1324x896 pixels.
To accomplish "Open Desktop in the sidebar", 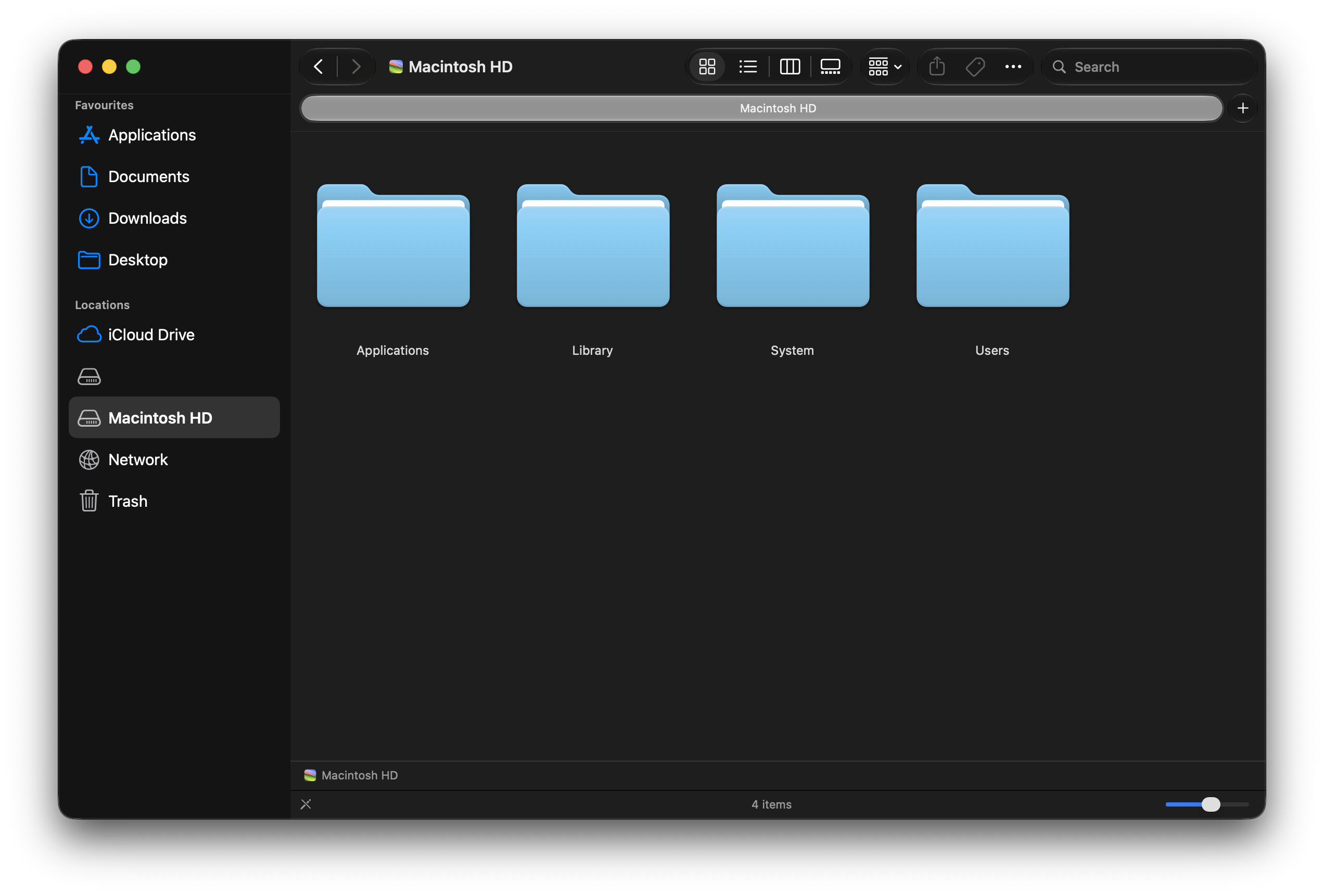I will [x=174, y=260].
